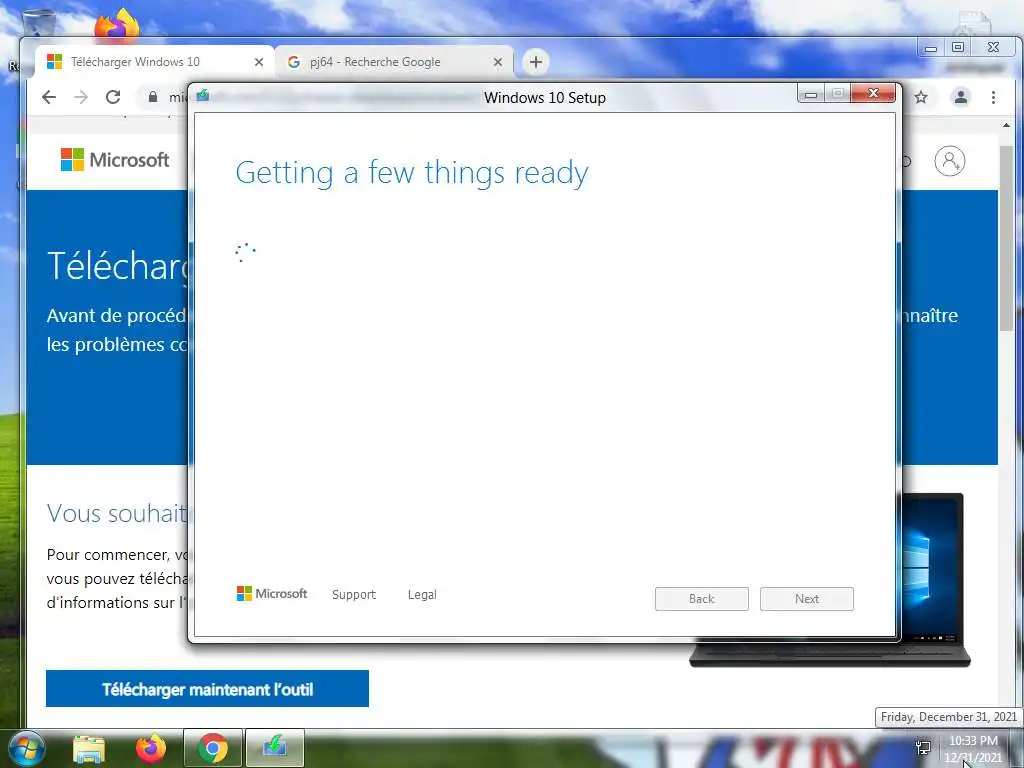Open the Chrome profile avatar
Screen dimensions: 1024x768
961,97
